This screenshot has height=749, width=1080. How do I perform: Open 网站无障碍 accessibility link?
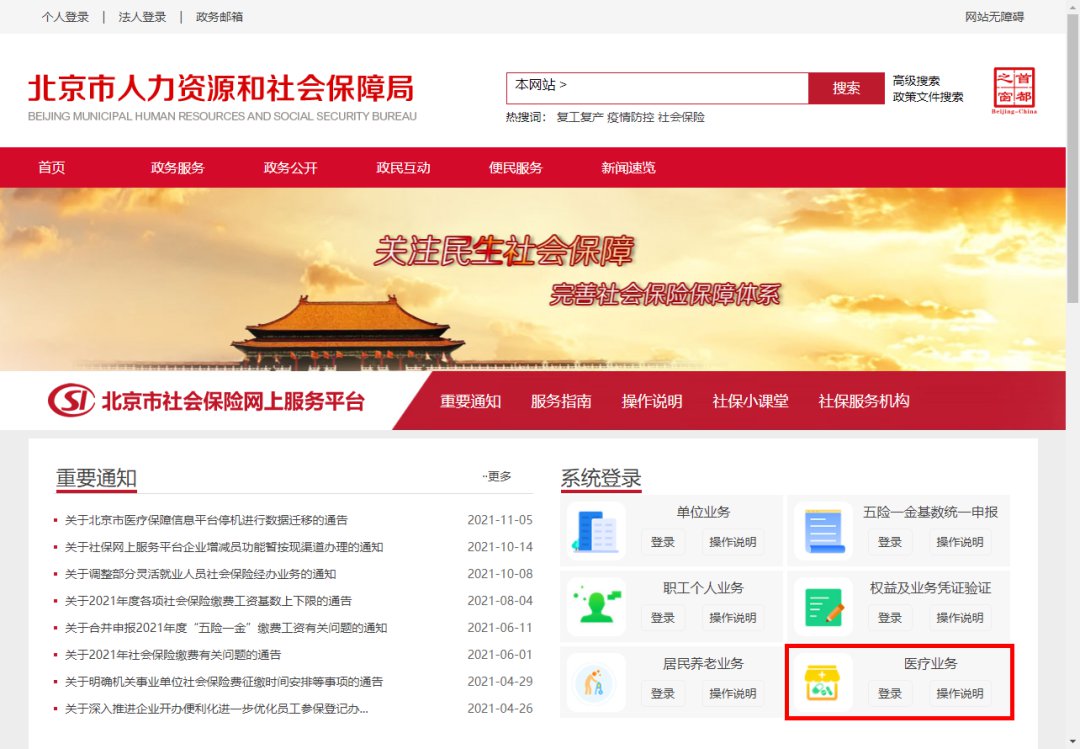click(x=994, y=17)
